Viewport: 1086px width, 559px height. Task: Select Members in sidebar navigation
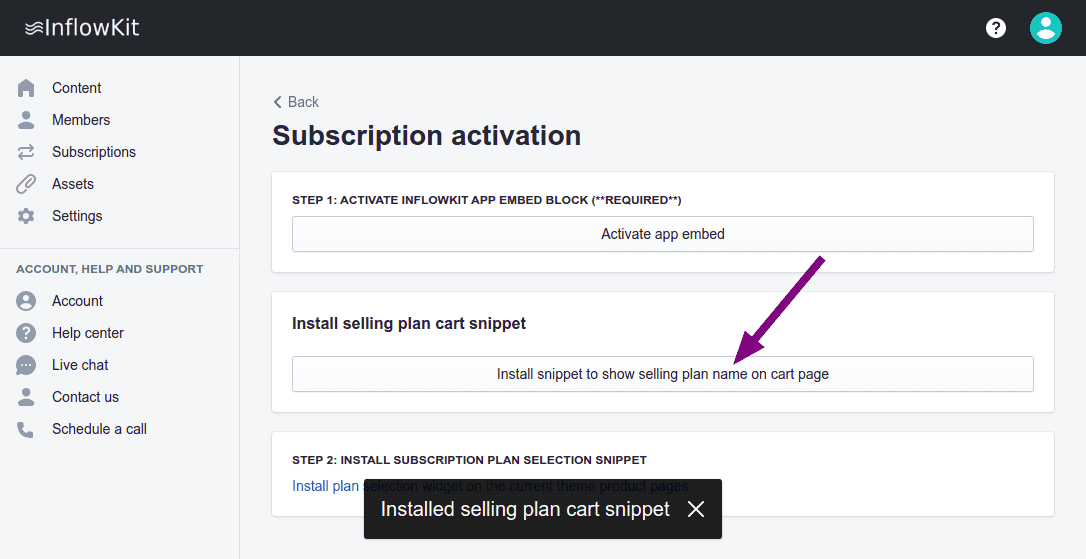[x=81, y=120]
